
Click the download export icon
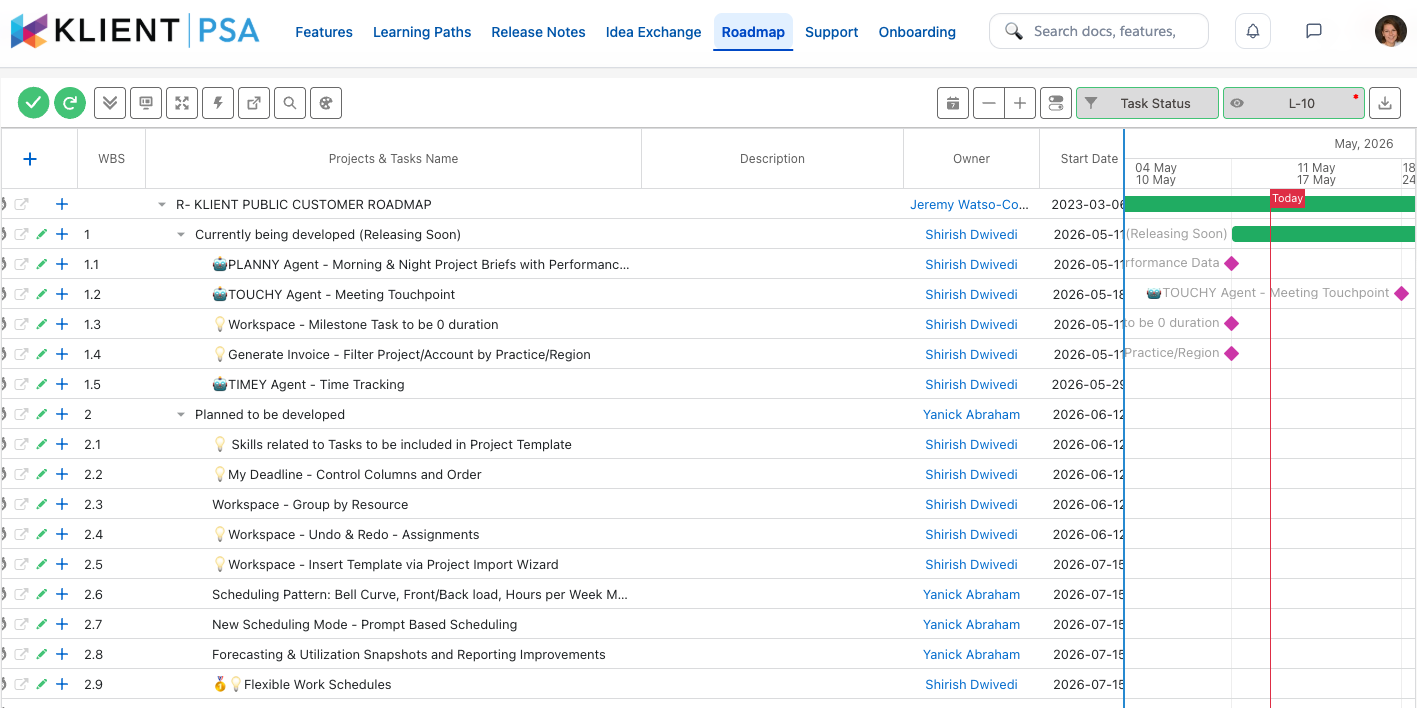click(1385, 103)
